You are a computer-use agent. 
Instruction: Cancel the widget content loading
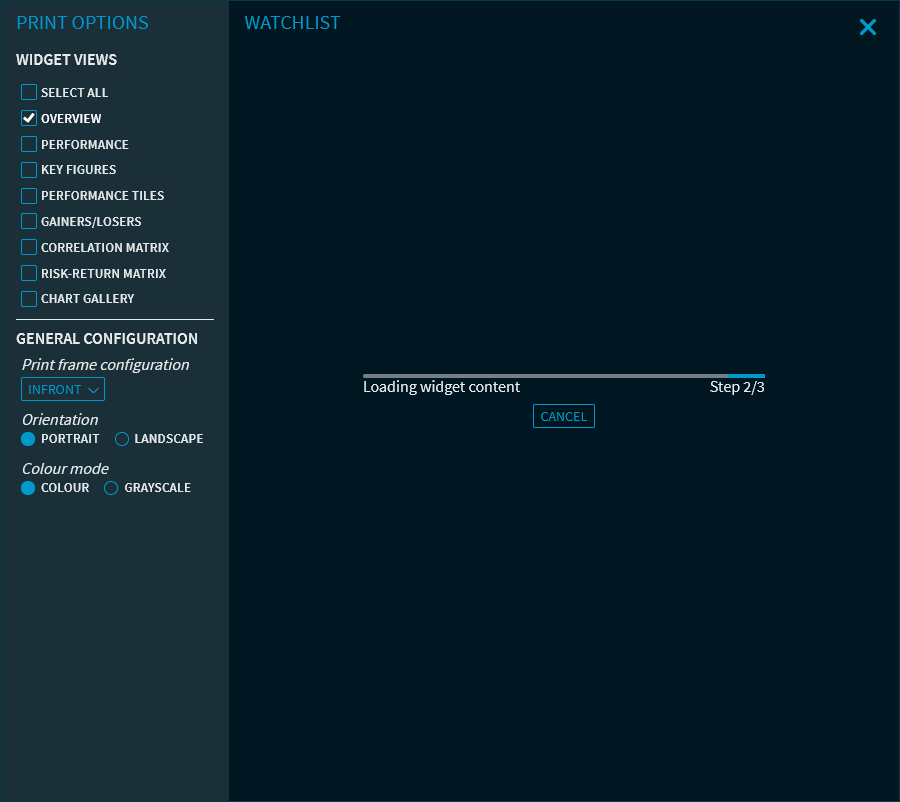564,416
